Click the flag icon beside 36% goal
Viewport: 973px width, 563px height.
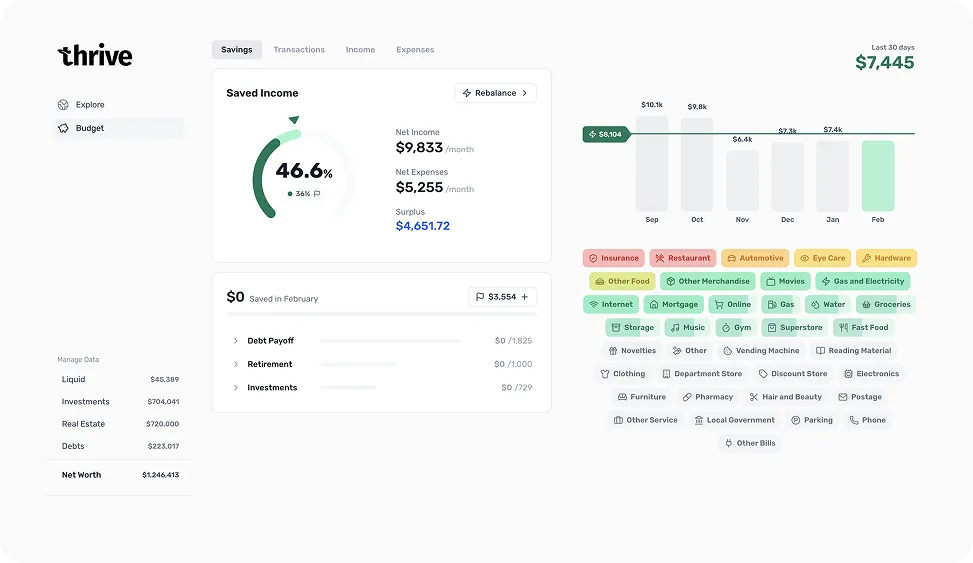point(317,194)
